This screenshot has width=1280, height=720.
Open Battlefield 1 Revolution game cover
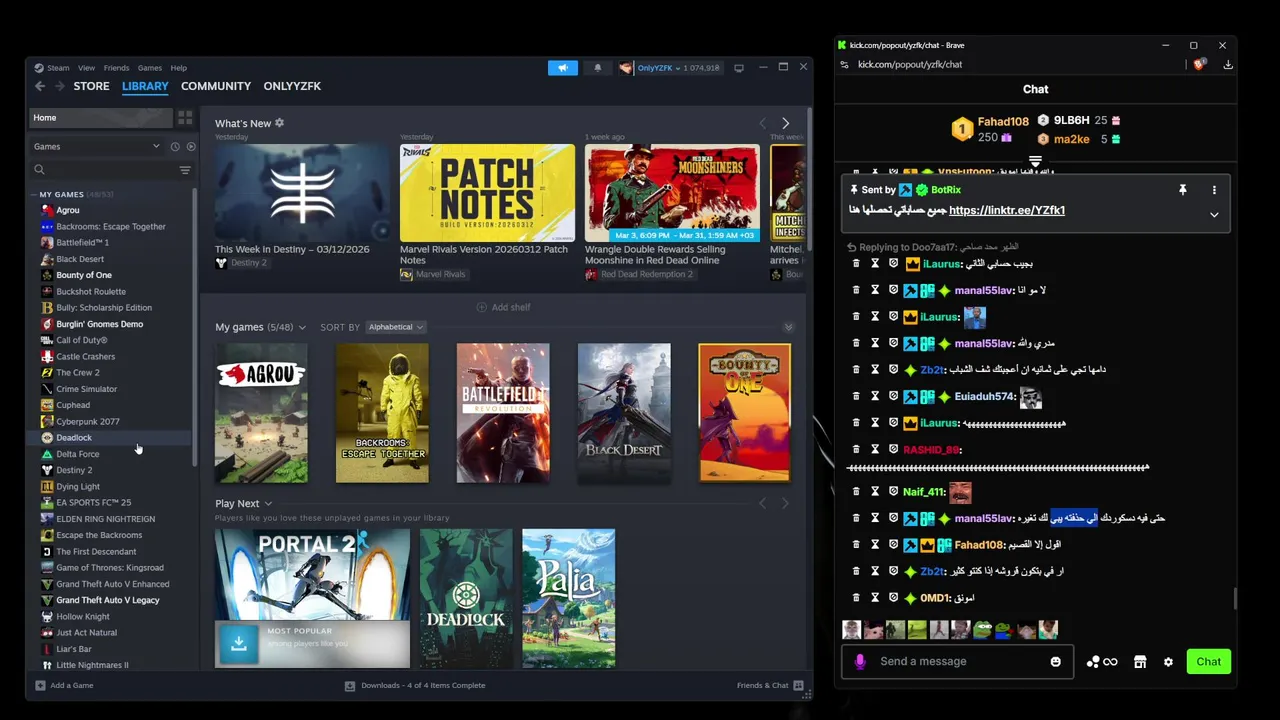click(x=503, y=413)
